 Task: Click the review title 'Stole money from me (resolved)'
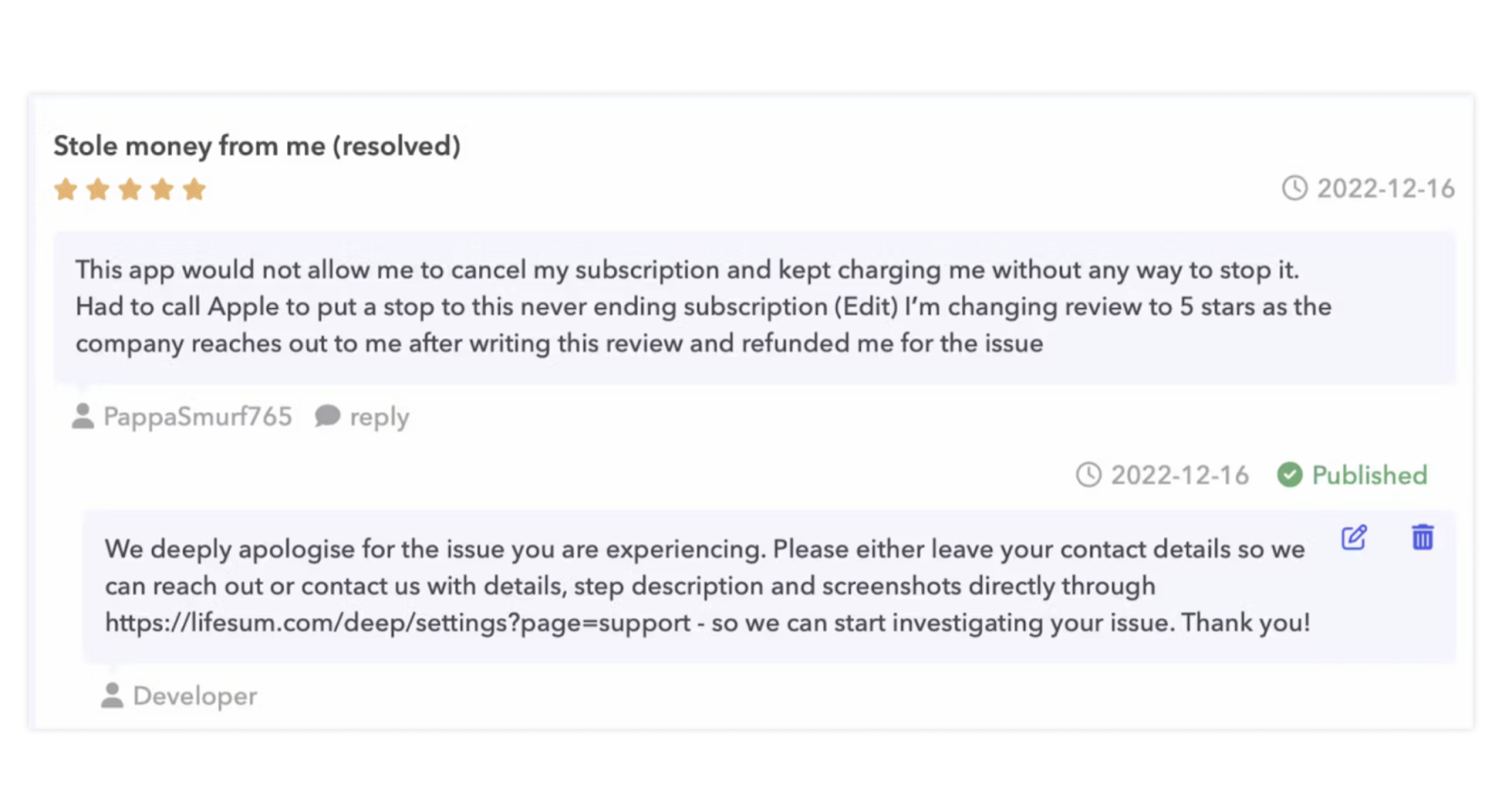point(257,146)
